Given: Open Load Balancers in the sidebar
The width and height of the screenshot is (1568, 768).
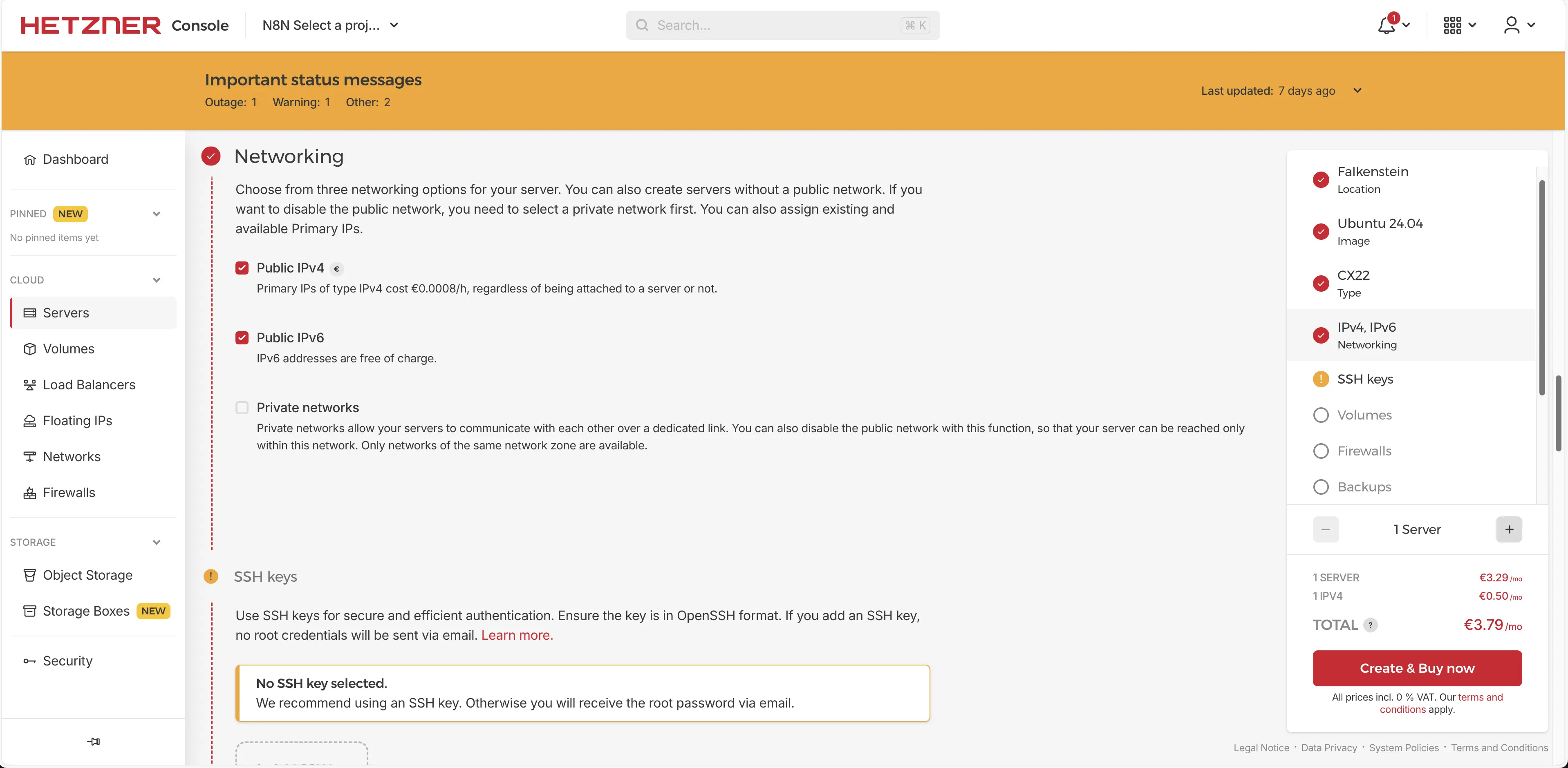Looking at the screenshot, I should 89,384.
